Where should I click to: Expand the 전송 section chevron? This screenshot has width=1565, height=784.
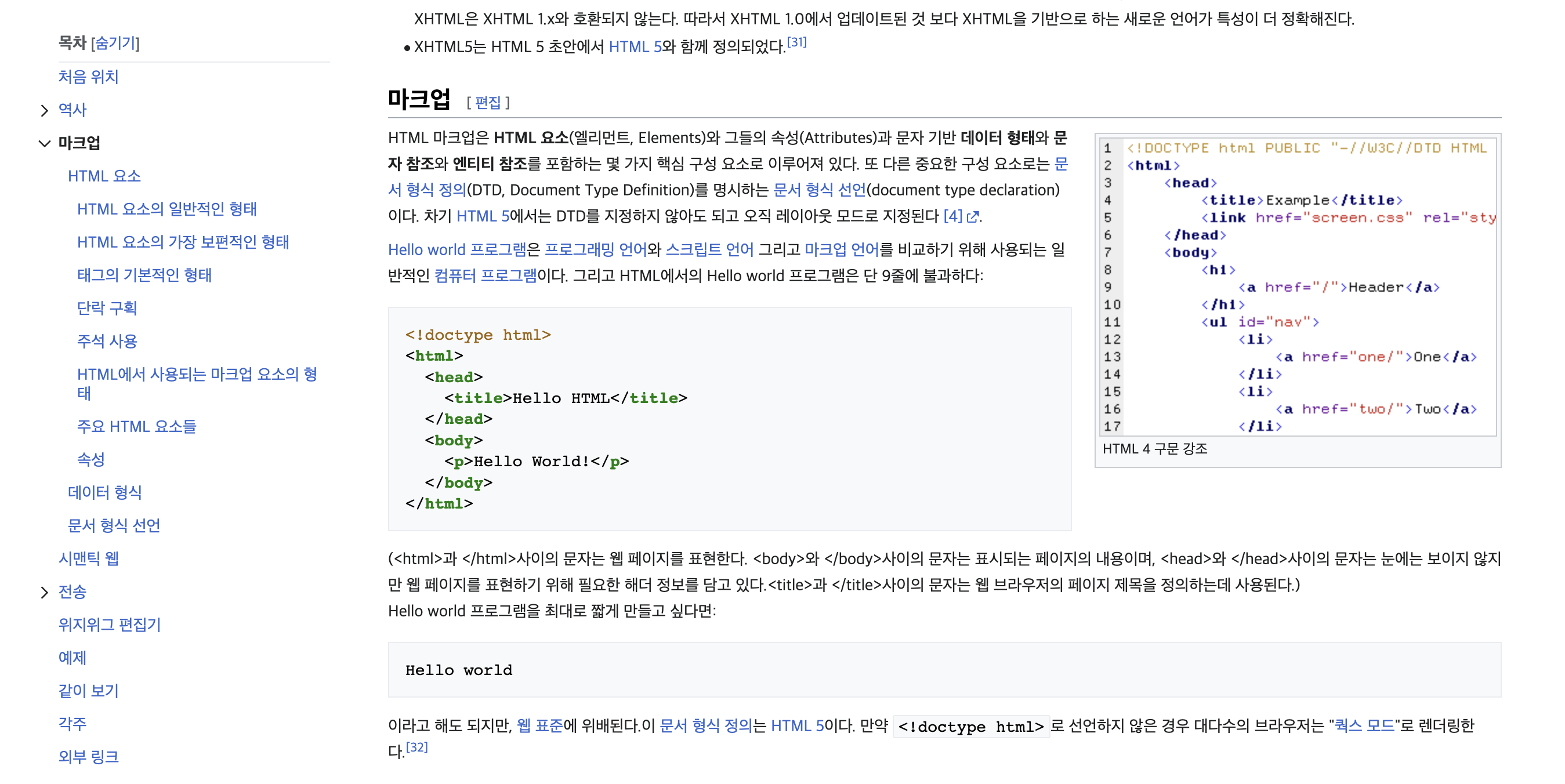44,592
